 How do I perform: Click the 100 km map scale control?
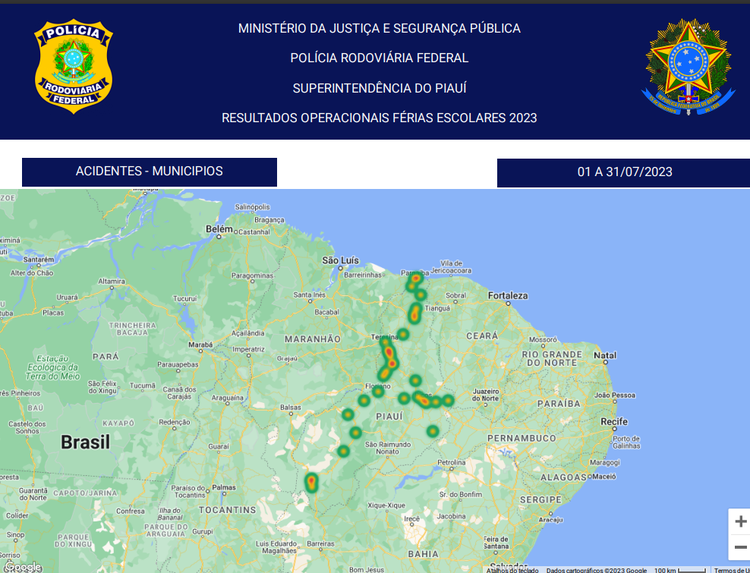[680, 570]
